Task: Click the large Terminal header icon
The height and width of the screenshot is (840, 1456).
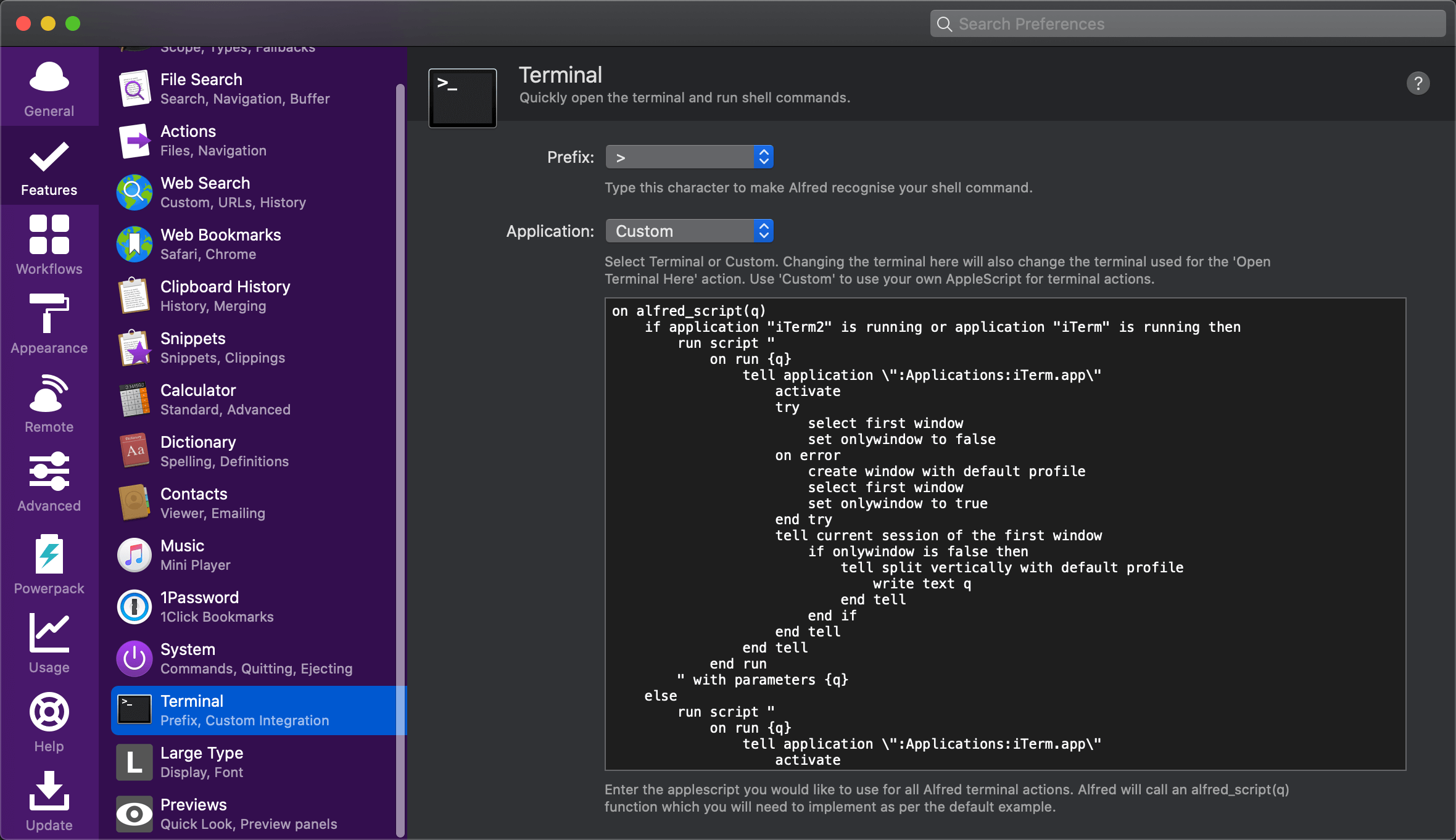Action: coord(463,98)
